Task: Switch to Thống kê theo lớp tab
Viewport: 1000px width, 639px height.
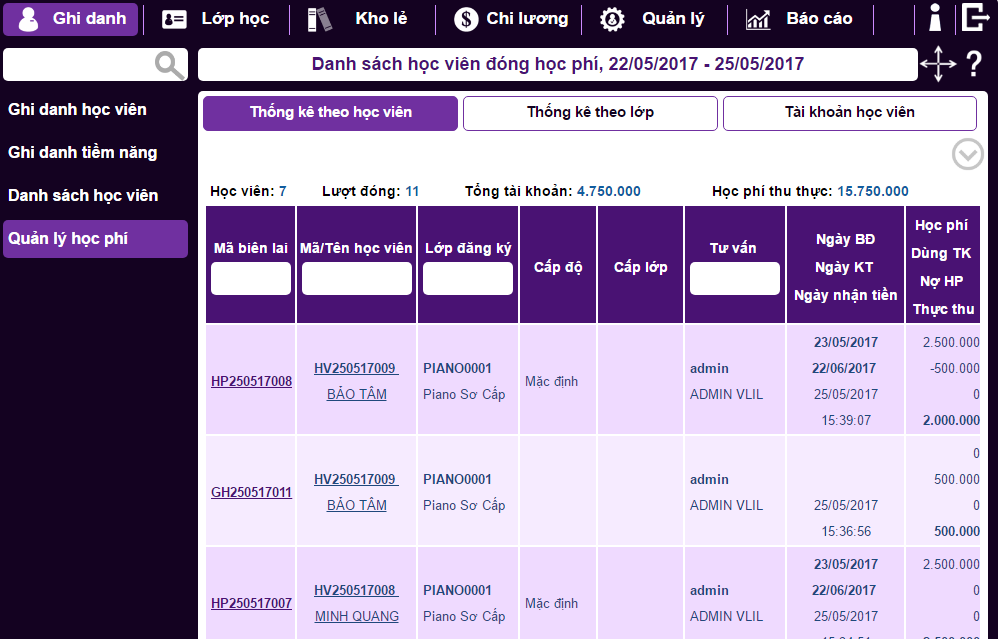Action: 590,113
